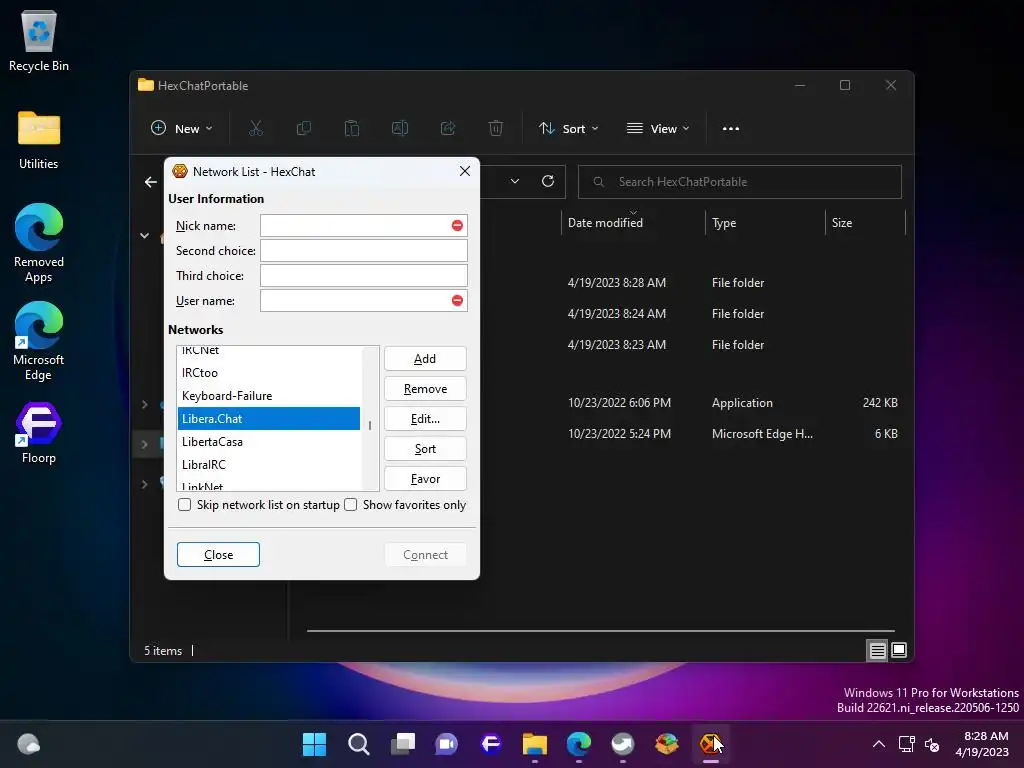This screenshot has height=768, width=1024.
Task: Open the Utilities folder on desktop
Action: pos(39,140)
